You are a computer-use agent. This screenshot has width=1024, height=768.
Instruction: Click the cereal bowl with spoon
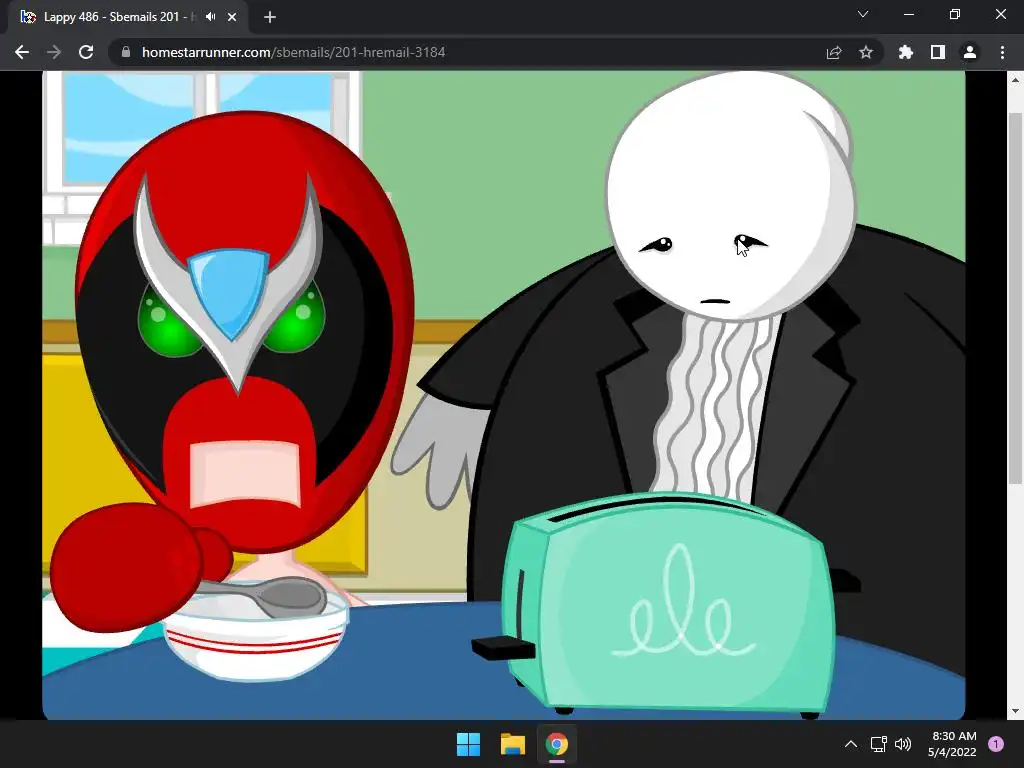[256, 630]
